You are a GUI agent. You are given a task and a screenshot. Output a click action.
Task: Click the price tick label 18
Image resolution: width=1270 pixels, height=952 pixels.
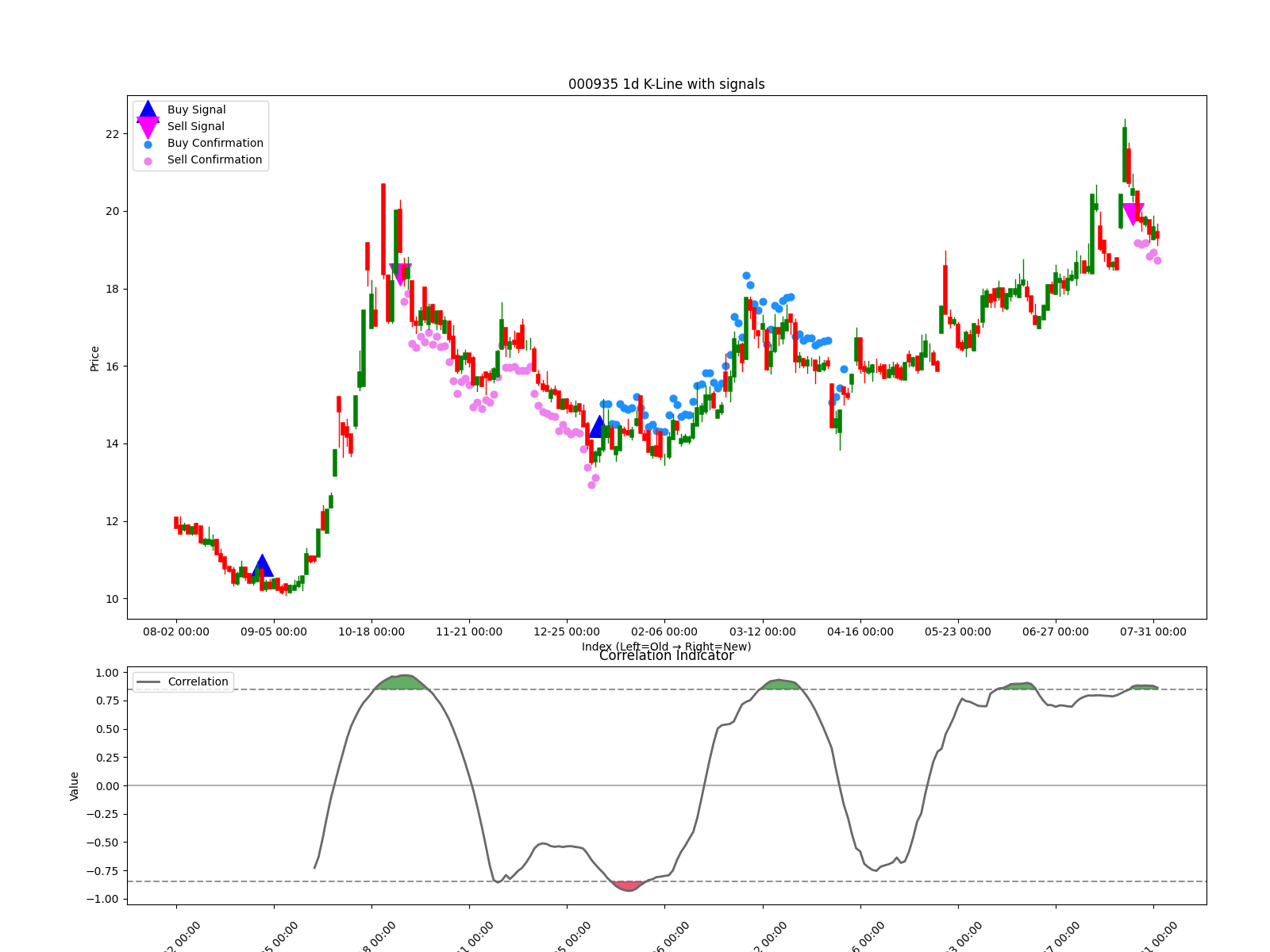[x=112, y=289]
